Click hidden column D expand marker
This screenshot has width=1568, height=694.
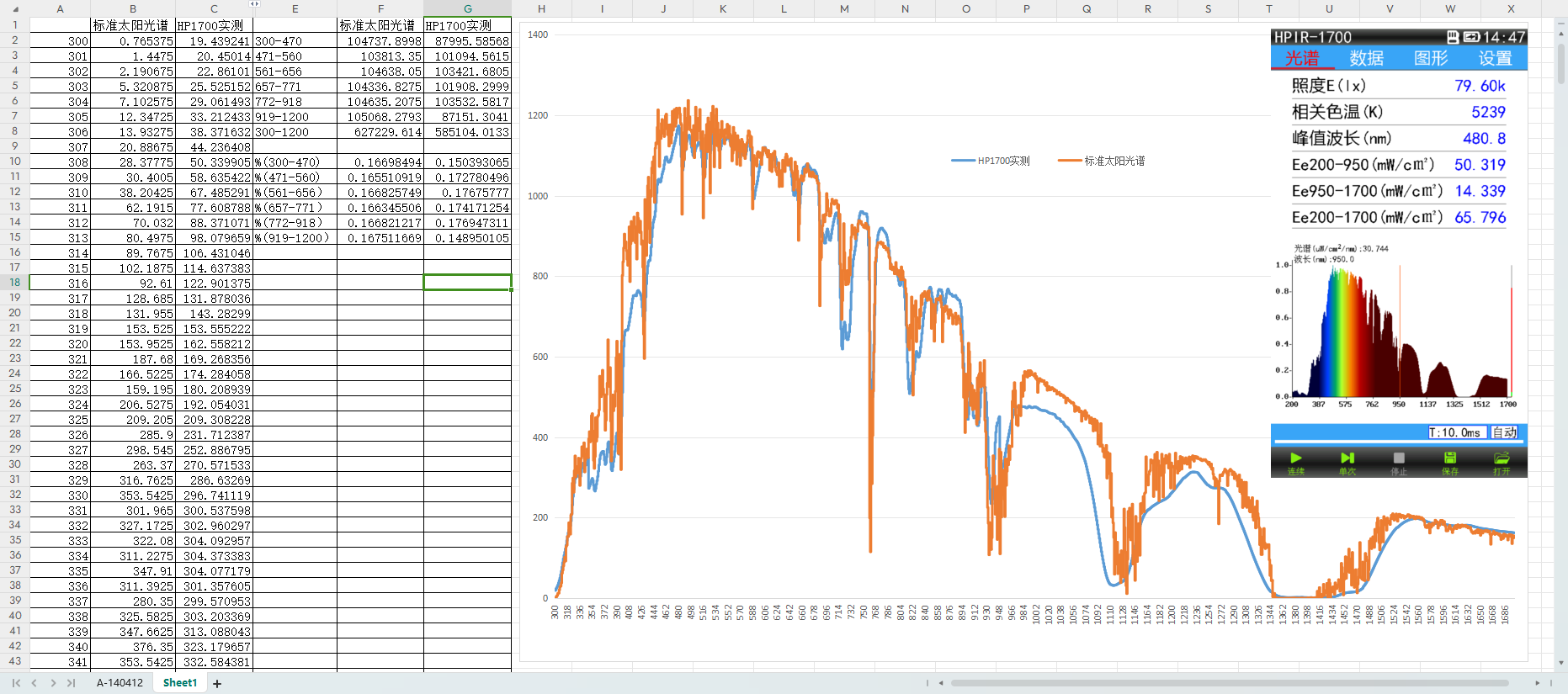254,4
